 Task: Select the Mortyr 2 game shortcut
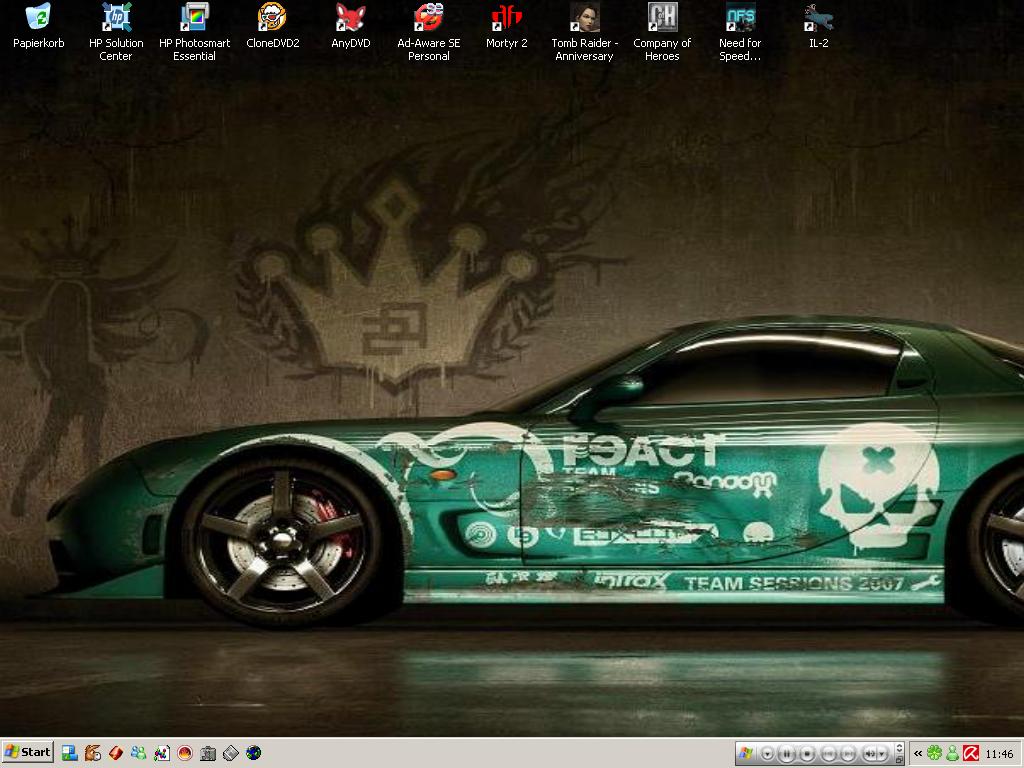pyautogui.click(x=507, y=27)
